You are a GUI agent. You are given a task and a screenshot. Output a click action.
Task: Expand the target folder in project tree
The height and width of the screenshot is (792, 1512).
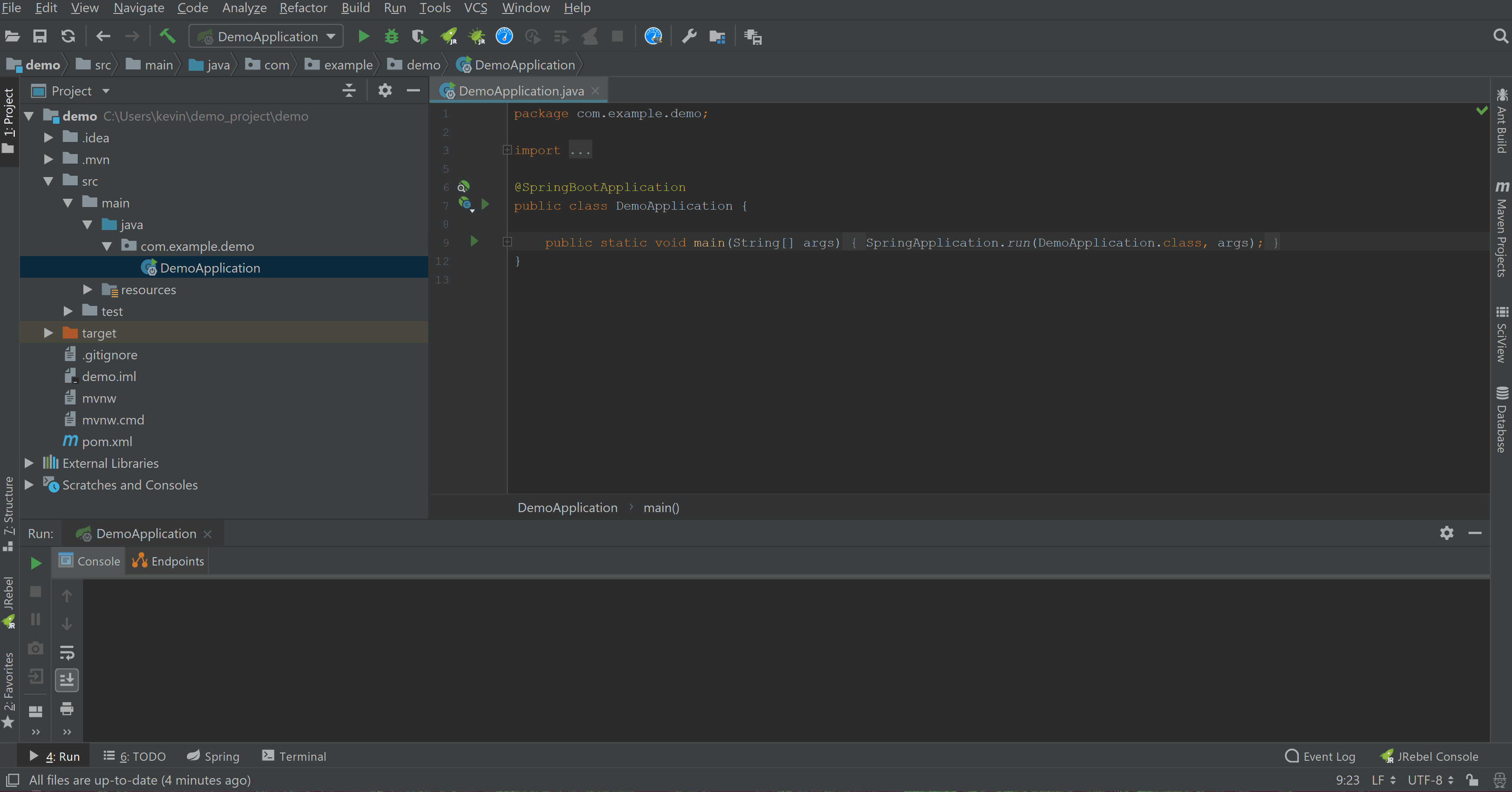[x=49, y=333]
